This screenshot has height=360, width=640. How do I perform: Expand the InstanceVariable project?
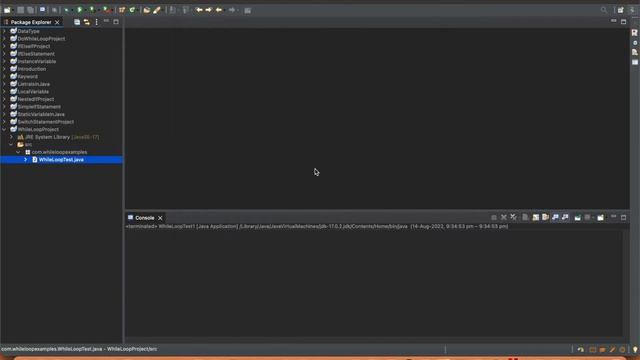coord(4,61)
